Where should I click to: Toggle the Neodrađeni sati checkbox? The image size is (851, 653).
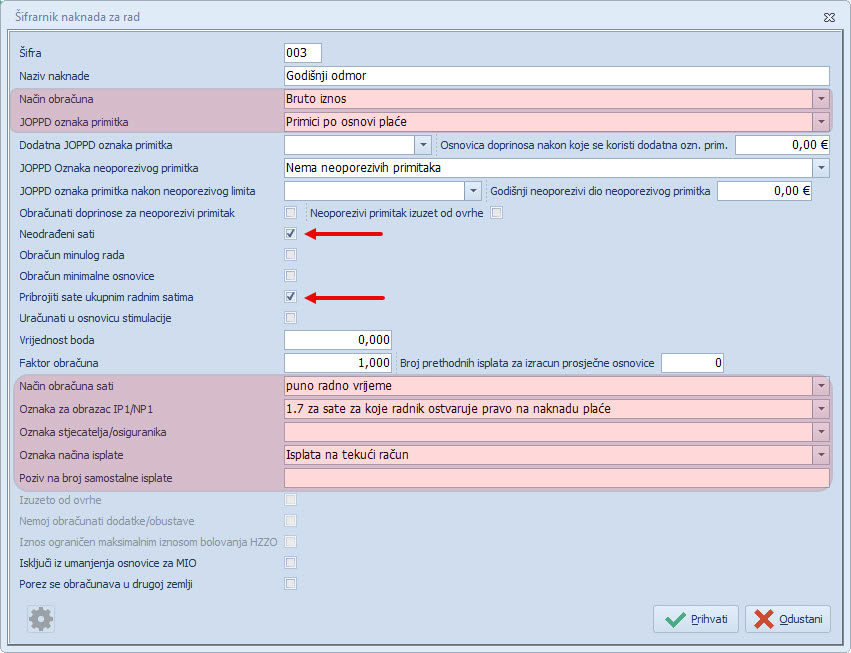(x=291, y=234)
